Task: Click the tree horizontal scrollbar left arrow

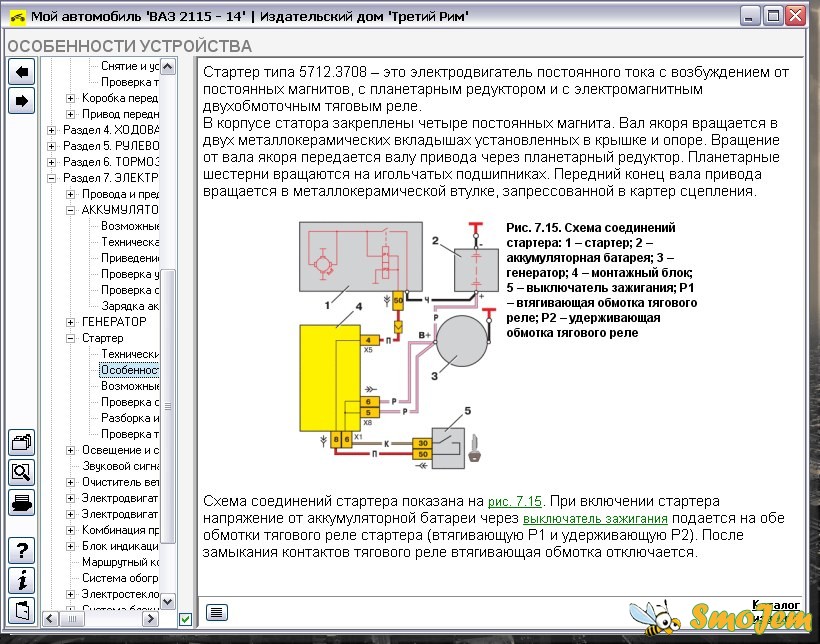Action: pyautogui.click(x=50, y=619)
